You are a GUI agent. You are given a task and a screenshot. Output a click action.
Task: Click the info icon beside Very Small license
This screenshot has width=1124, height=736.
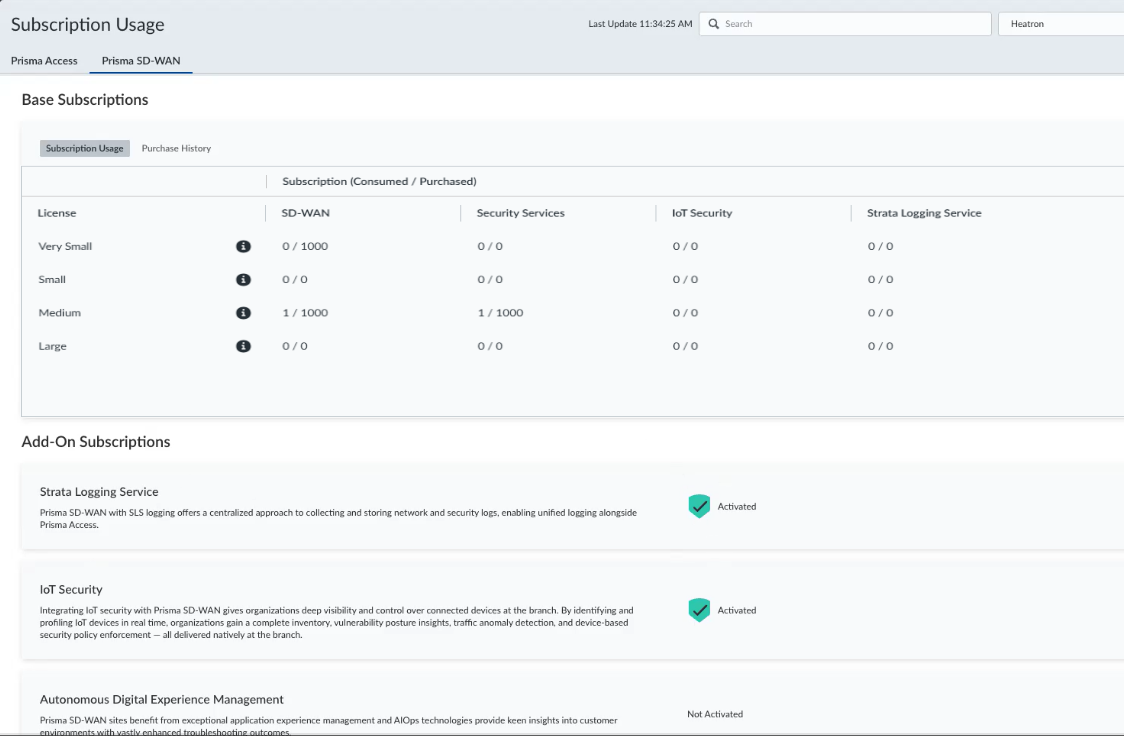click(x=243, y=246)
